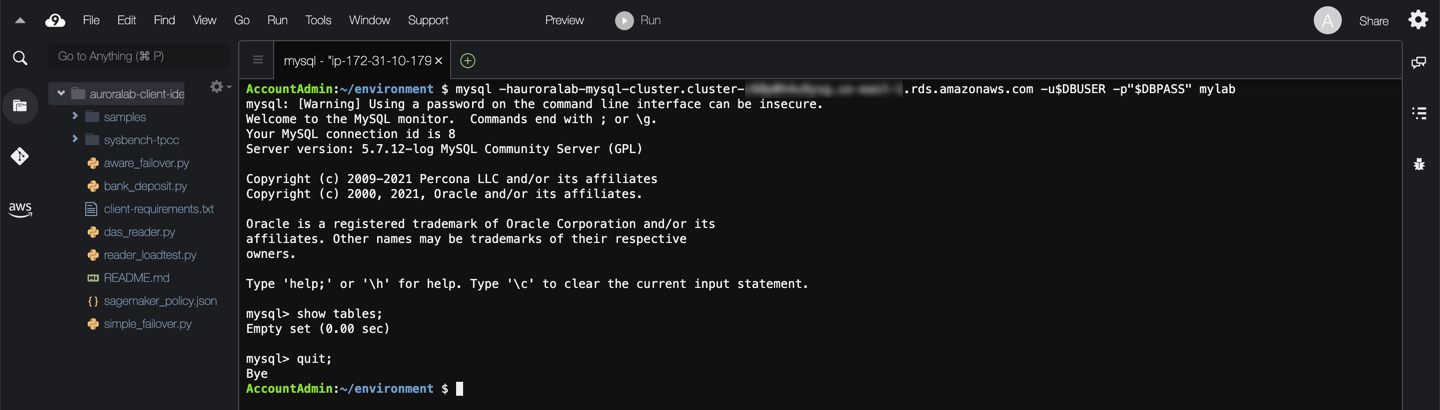
Task: Open file tree settings gear dropdown
Action: (x=218, y=87)
